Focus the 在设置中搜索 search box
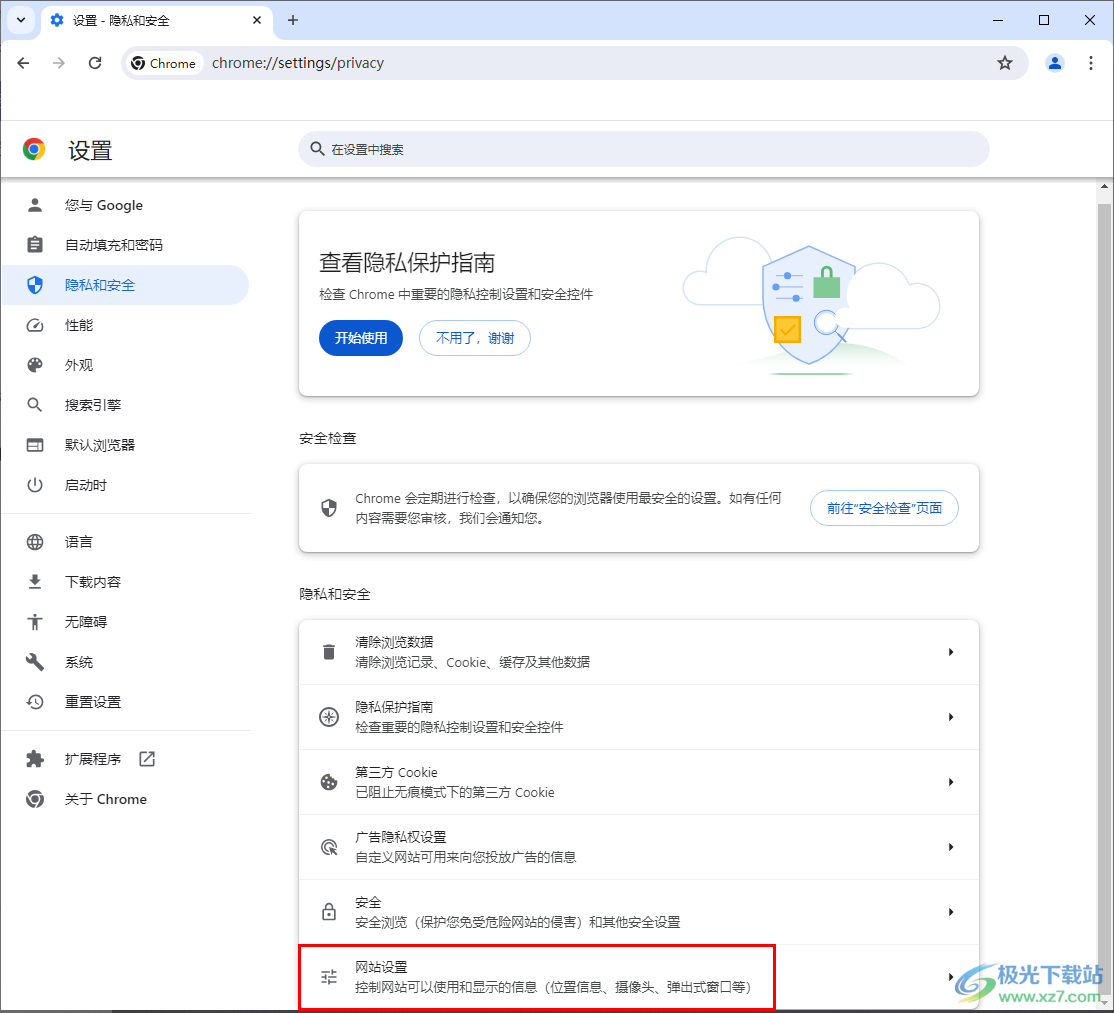The height and width of the screenshot is (1013, 1114). (x=644, y=149)
